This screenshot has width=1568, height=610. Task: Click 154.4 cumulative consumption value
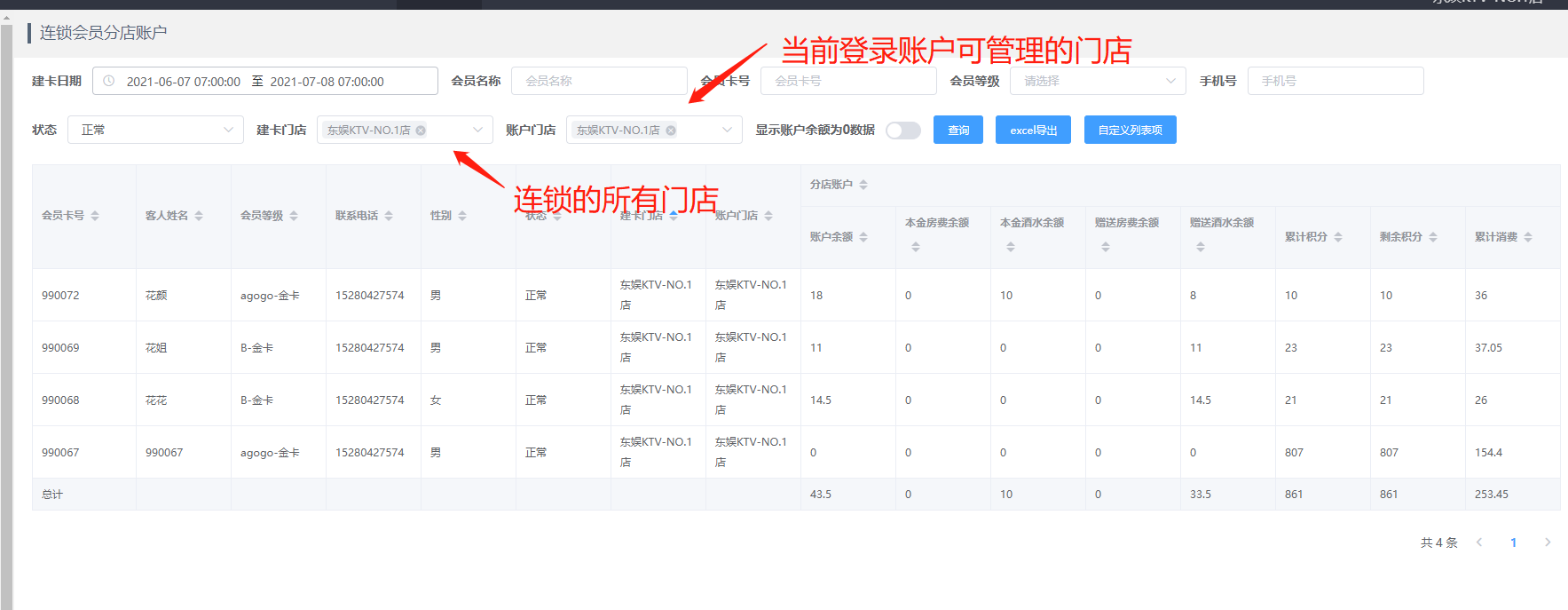[1488, 453]
